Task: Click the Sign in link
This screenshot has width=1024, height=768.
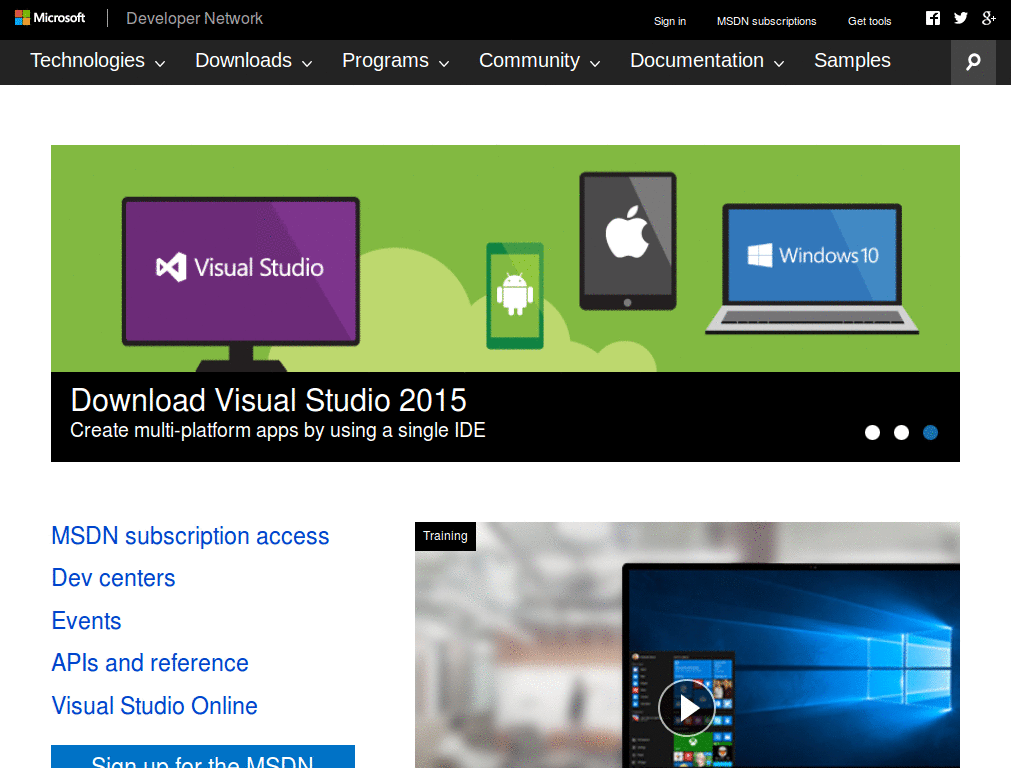Action: 669,20
